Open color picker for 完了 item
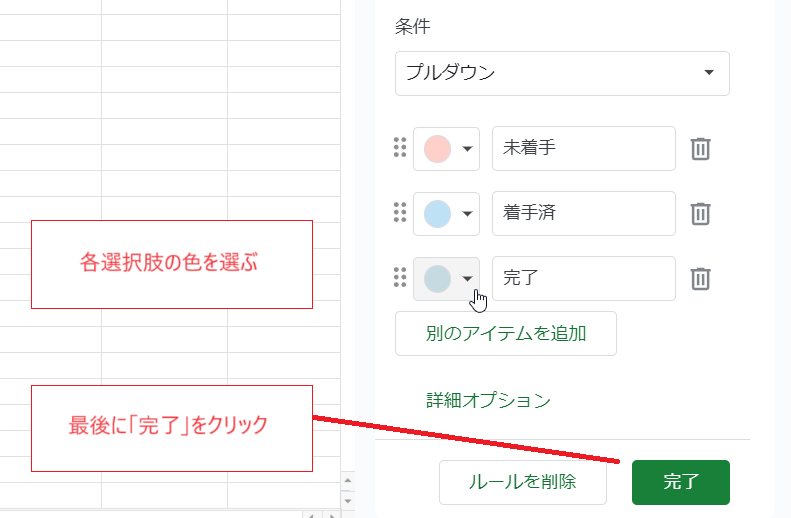This screenshot has height=518, width=791. (x=446, y=278)
